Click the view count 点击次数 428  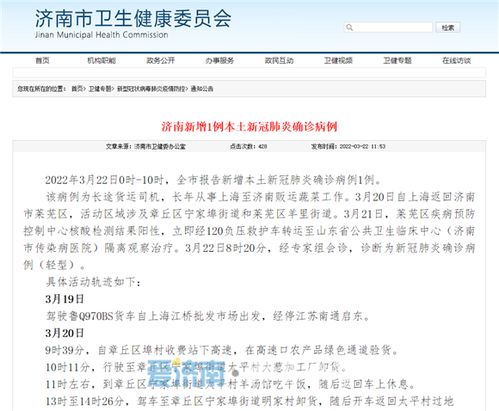(x=248, y=146)
